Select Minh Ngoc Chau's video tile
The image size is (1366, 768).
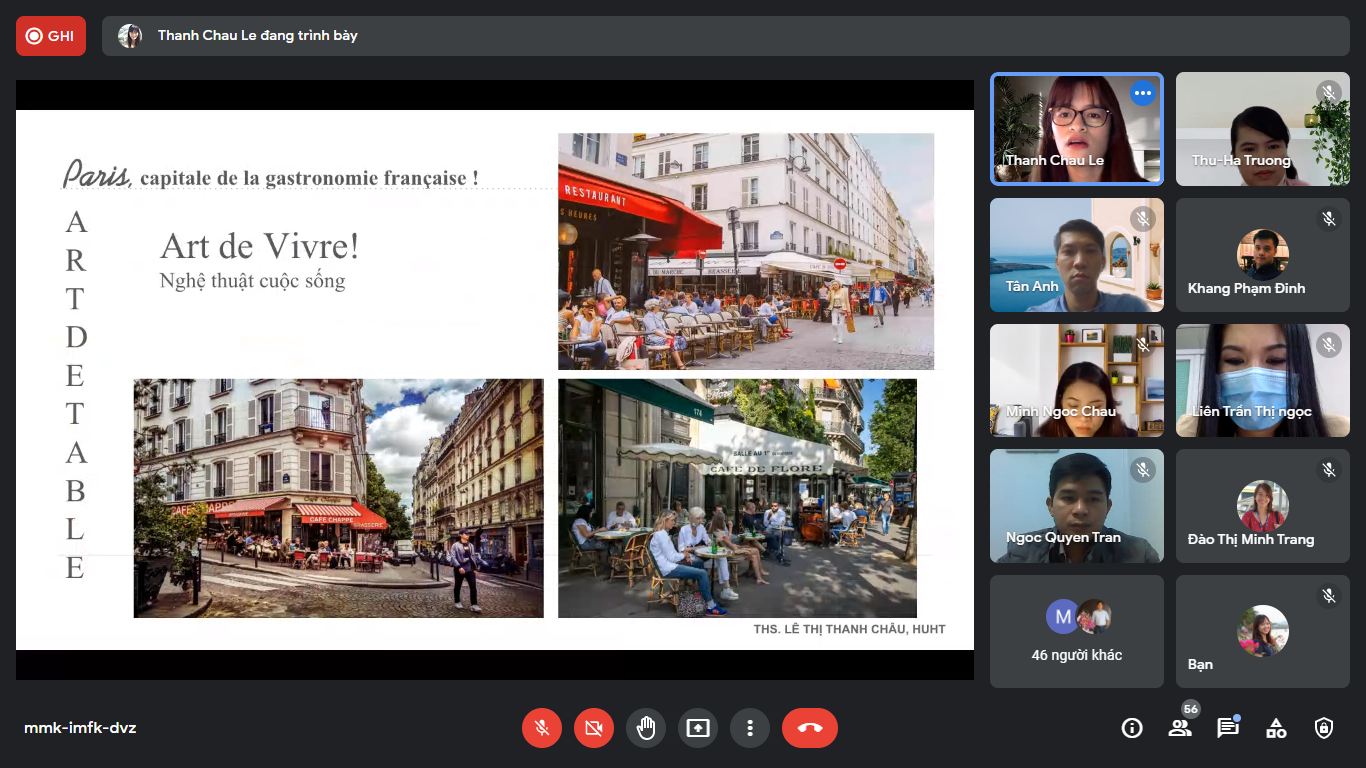[x=1077, y=380]
